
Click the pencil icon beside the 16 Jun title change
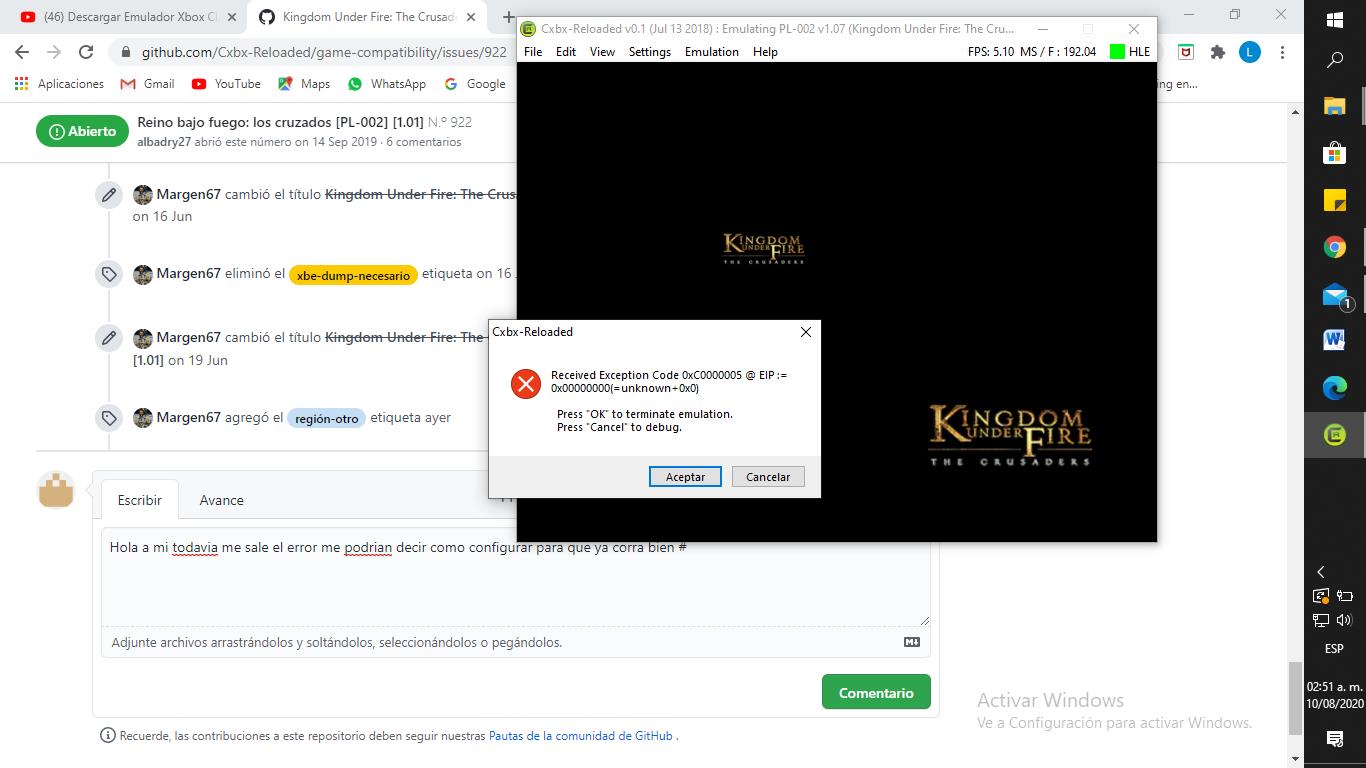coord(109,195)
